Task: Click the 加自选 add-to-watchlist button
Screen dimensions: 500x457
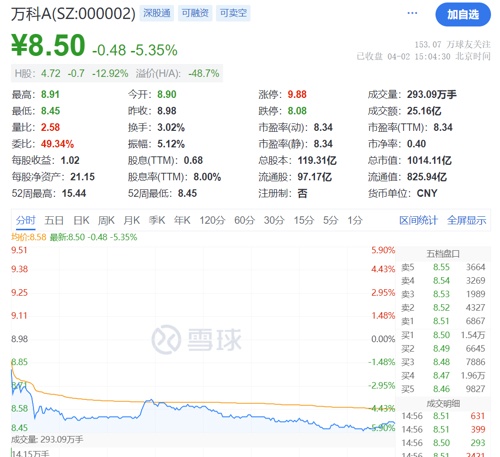Action: (463, 14)
